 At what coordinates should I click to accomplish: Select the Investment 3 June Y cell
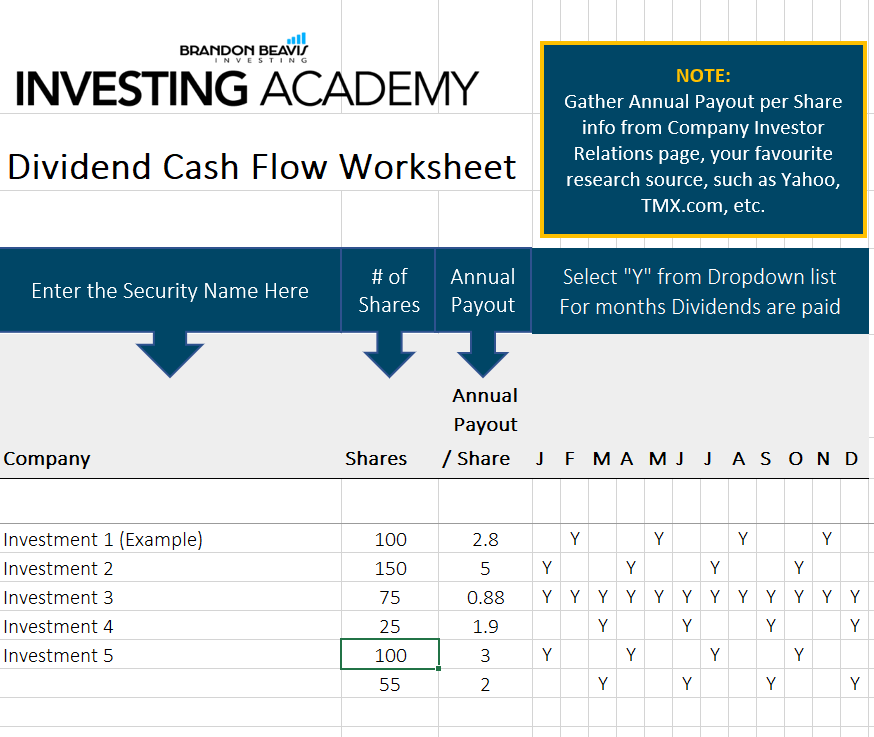(x=687, y=597)
